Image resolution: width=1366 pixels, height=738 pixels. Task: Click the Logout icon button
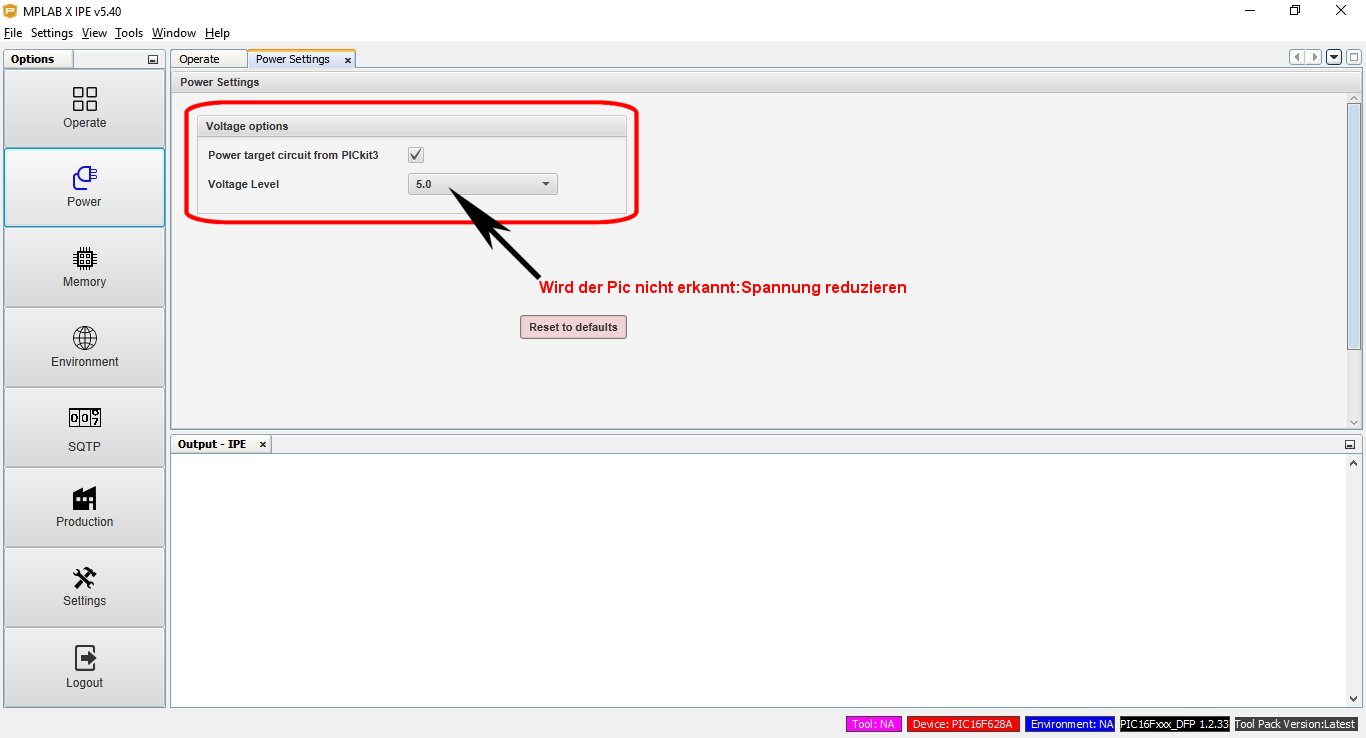click(x=84, y=667)
